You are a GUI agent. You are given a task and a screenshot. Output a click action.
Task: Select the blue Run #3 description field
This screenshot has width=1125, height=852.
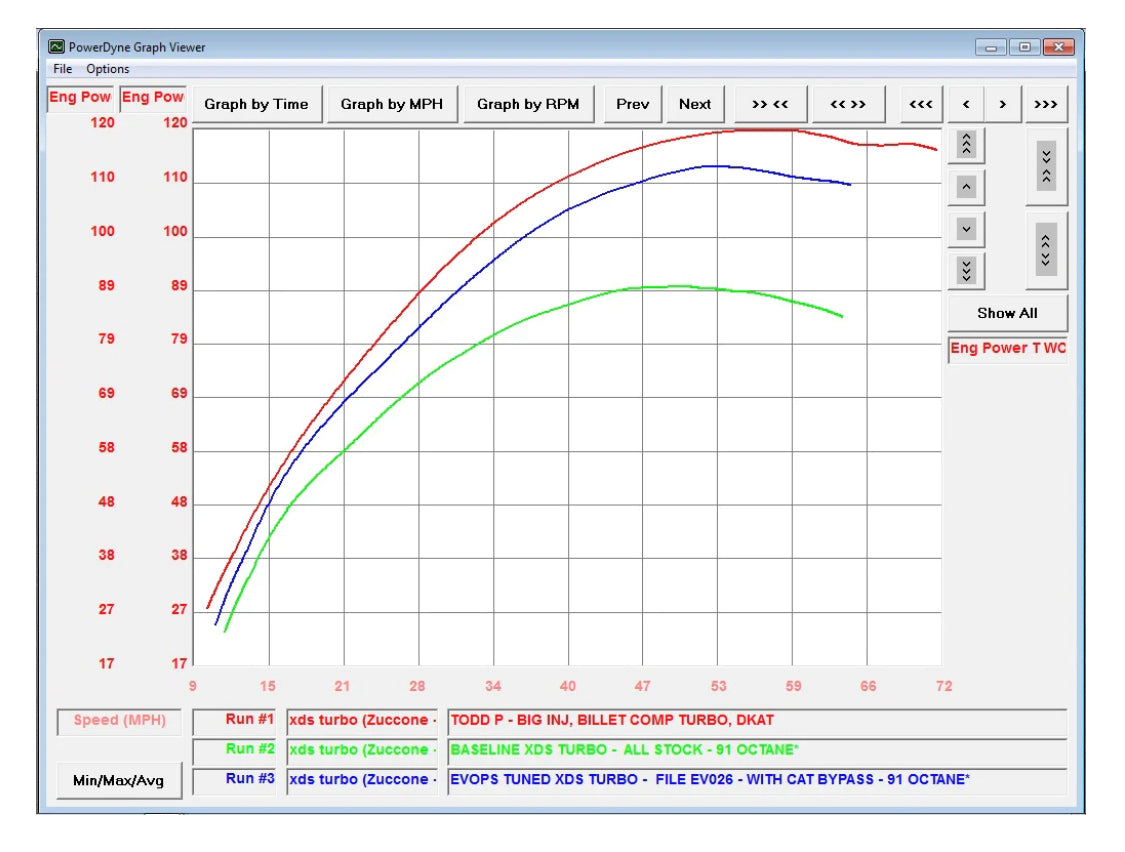click(757, 780)
